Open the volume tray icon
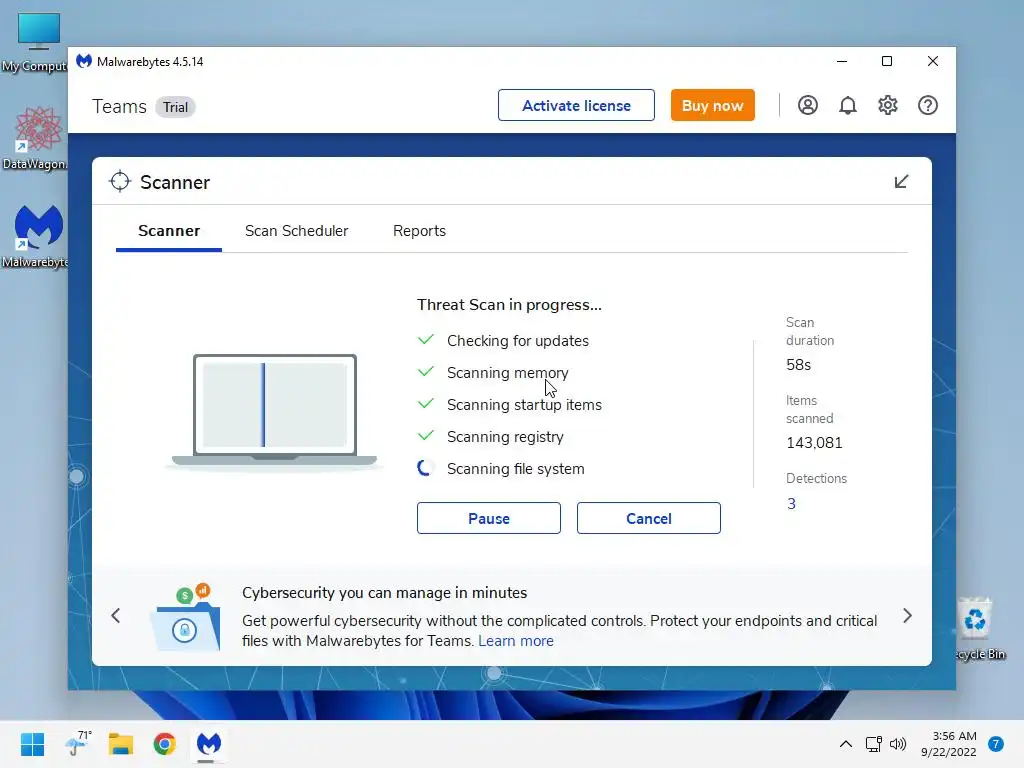This screenshot has width=1024, height=768. 898,744
